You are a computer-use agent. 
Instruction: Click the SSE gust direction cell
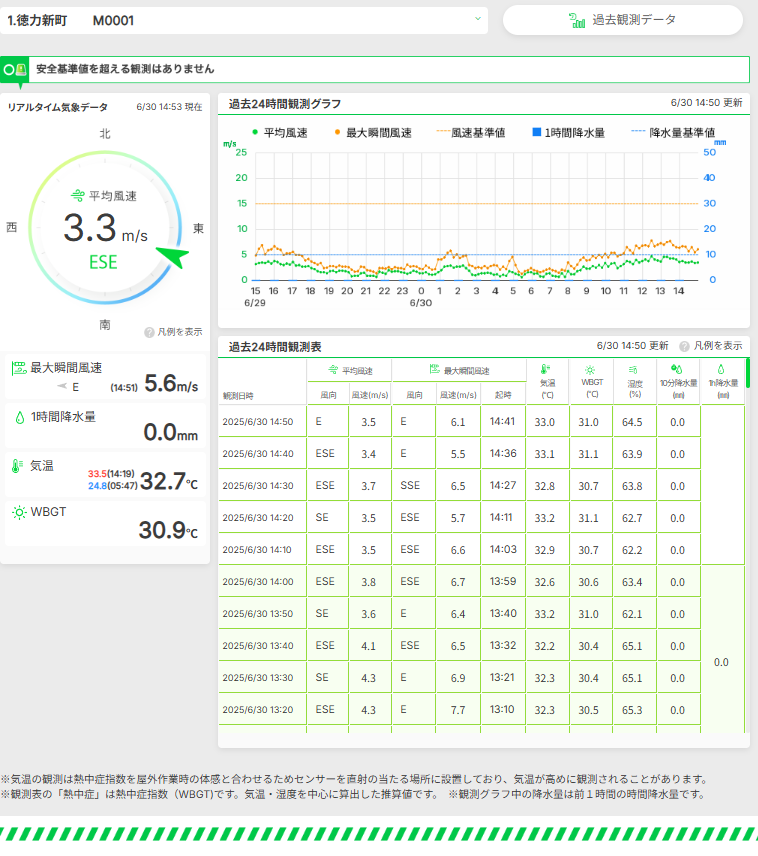point(414,485)
